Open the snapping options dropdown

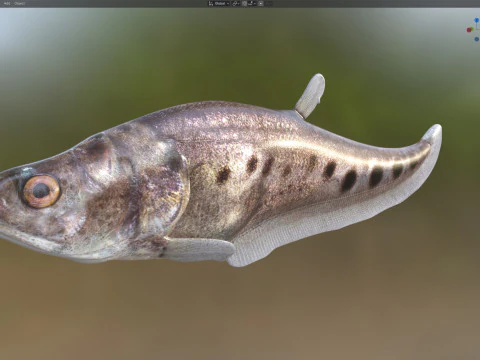pyautogui.click(x=252, y=4)
